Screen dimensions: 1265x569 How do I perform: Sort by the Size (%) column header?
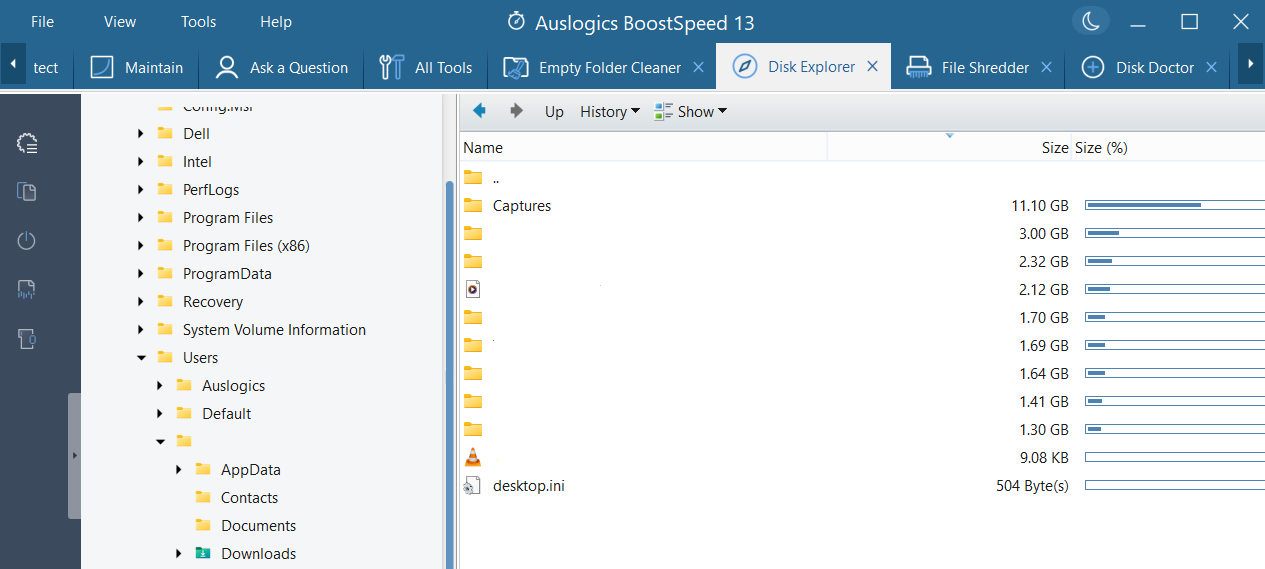coord(1168,147)
